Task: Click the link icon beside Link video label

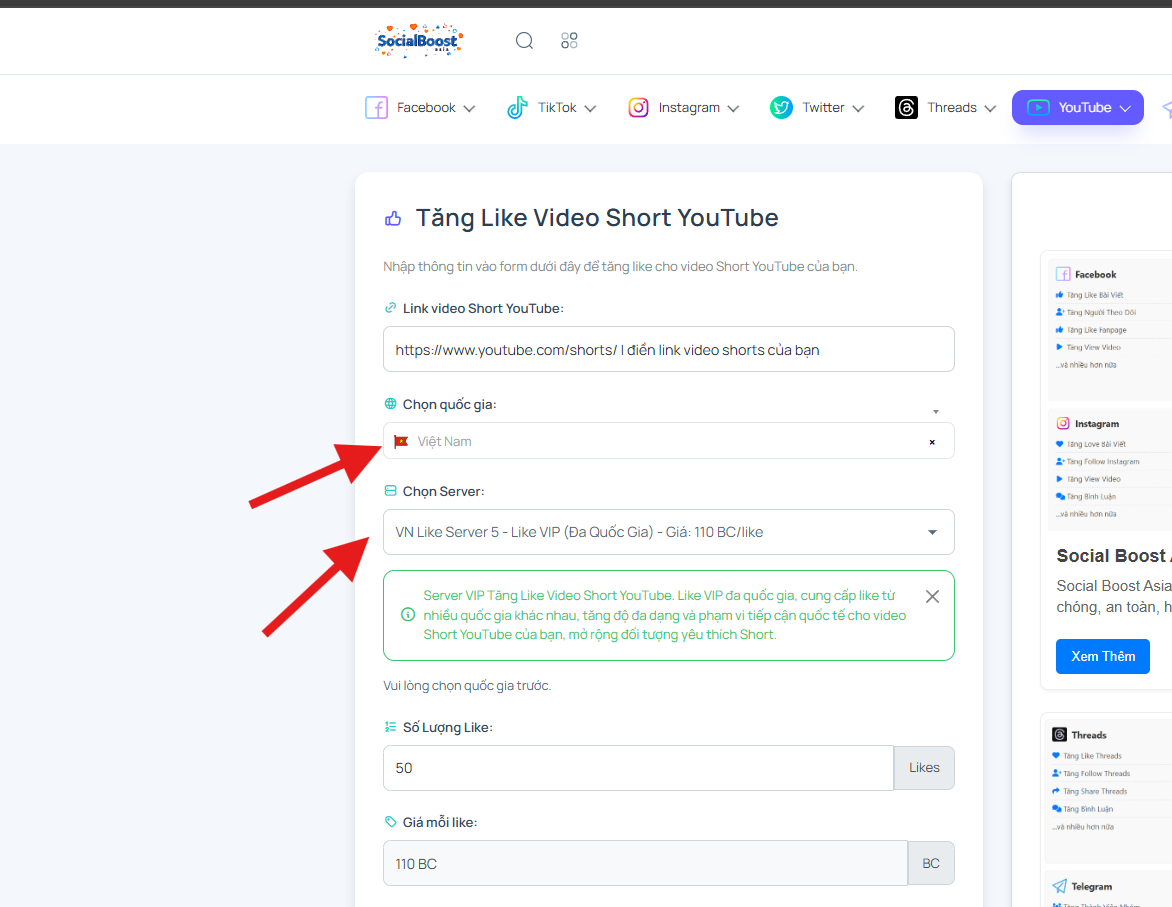Action: coord(390,308)
